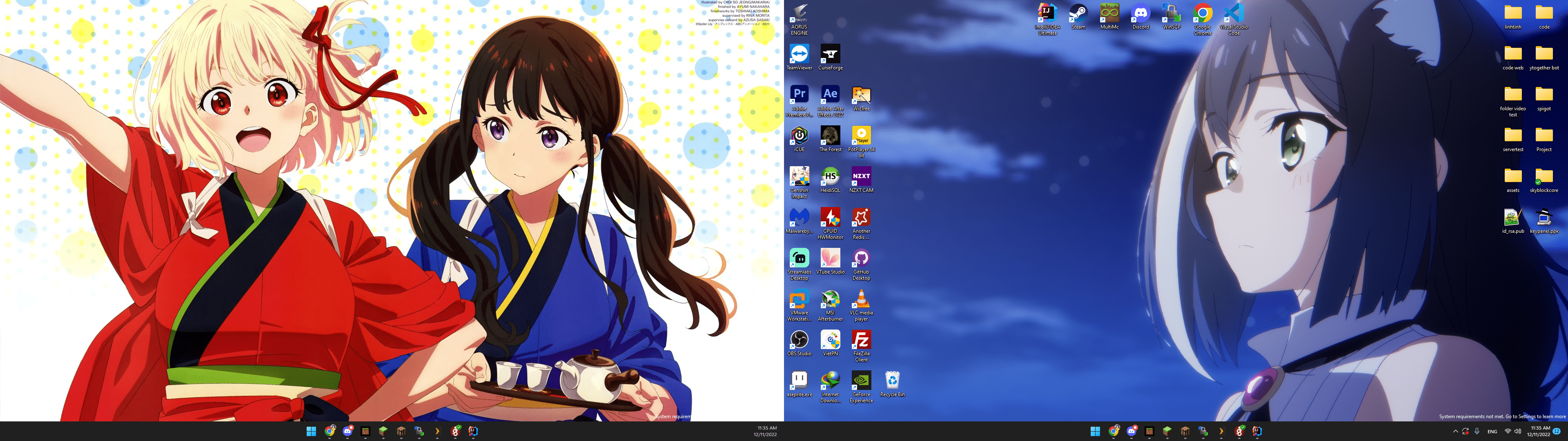Screen dimensions: 1568x441
Task: Select the skyblockcore folder
Action: tap(1543, 177)
